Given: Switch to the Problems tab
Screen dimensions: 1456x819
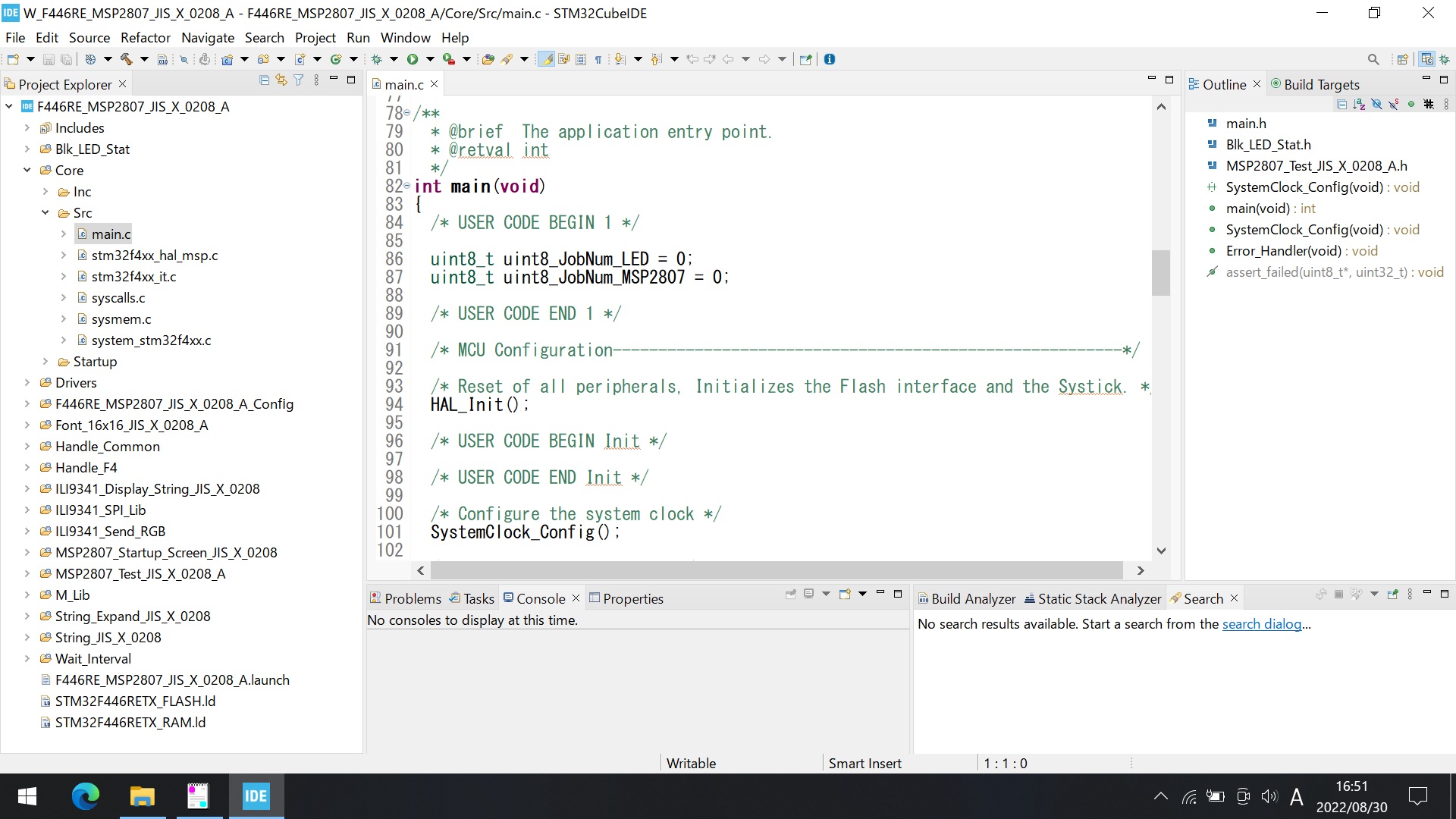Looking at the screenshot, I should [x=405, y=598].
